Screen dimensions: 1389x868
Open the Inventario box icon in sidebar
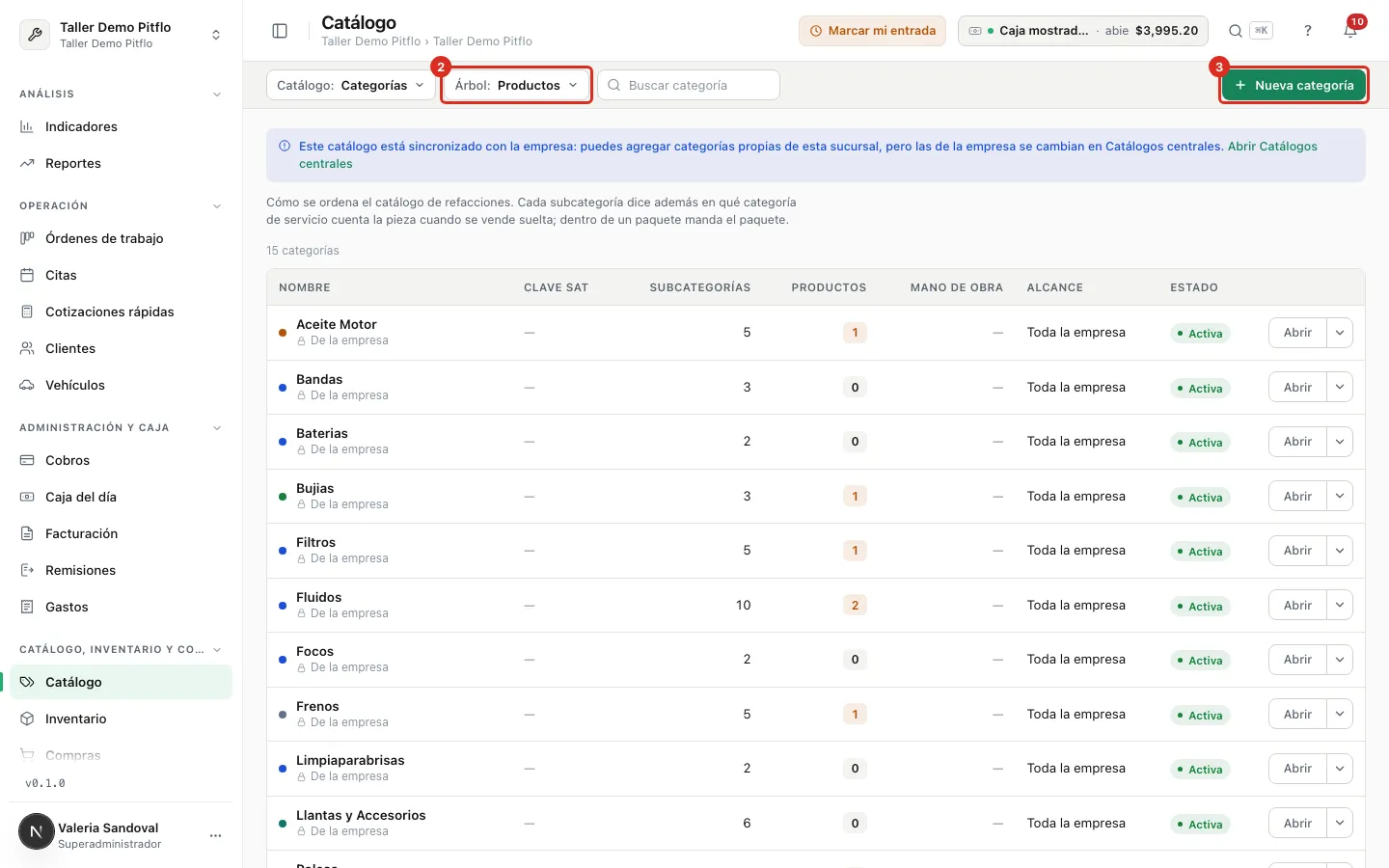click(27, 719)
